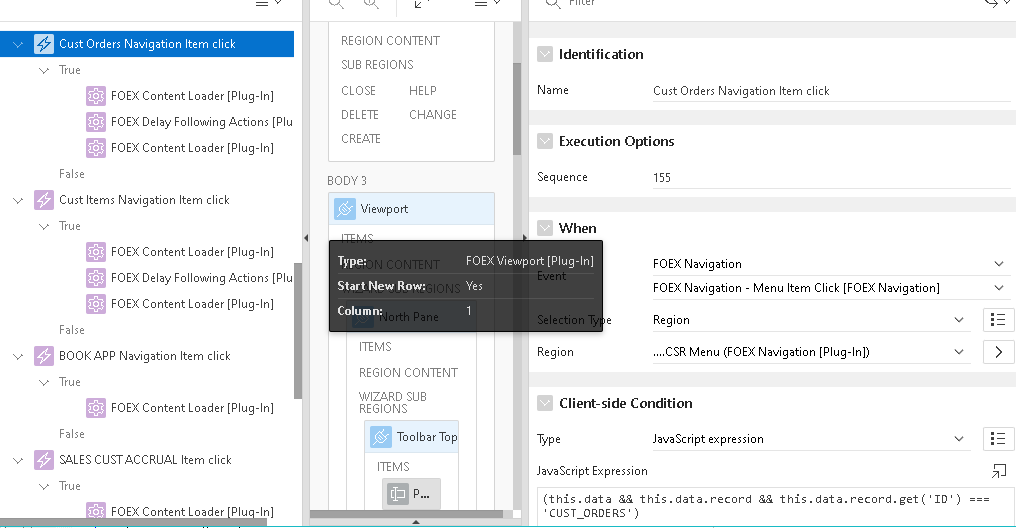Collapse the Cust Orders Navigation Item click node
Image resolution: width=1016 pixels, height=528 pixels.
click(18, 44)
